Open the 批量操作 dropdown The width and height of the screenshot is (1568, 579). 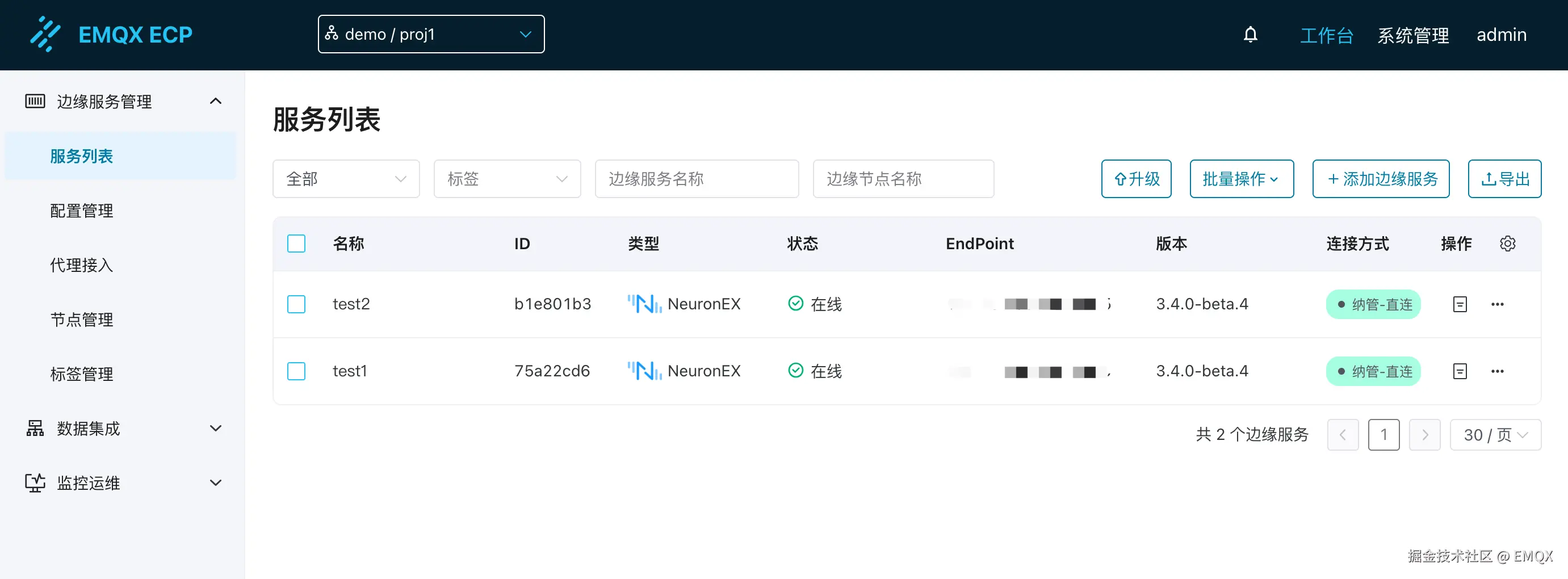[1241, 178]
